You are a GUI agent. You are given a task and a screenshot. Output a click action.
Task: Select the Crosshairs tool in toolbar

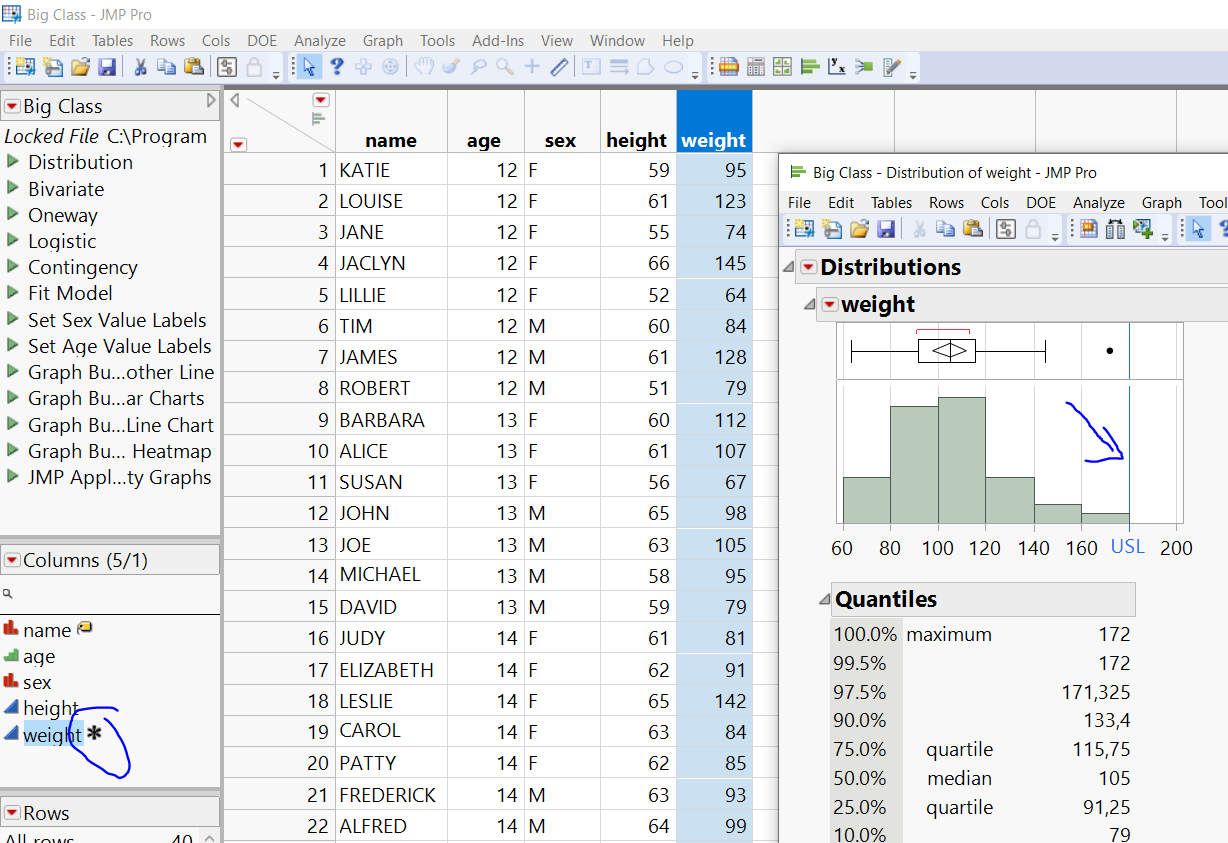532,67
